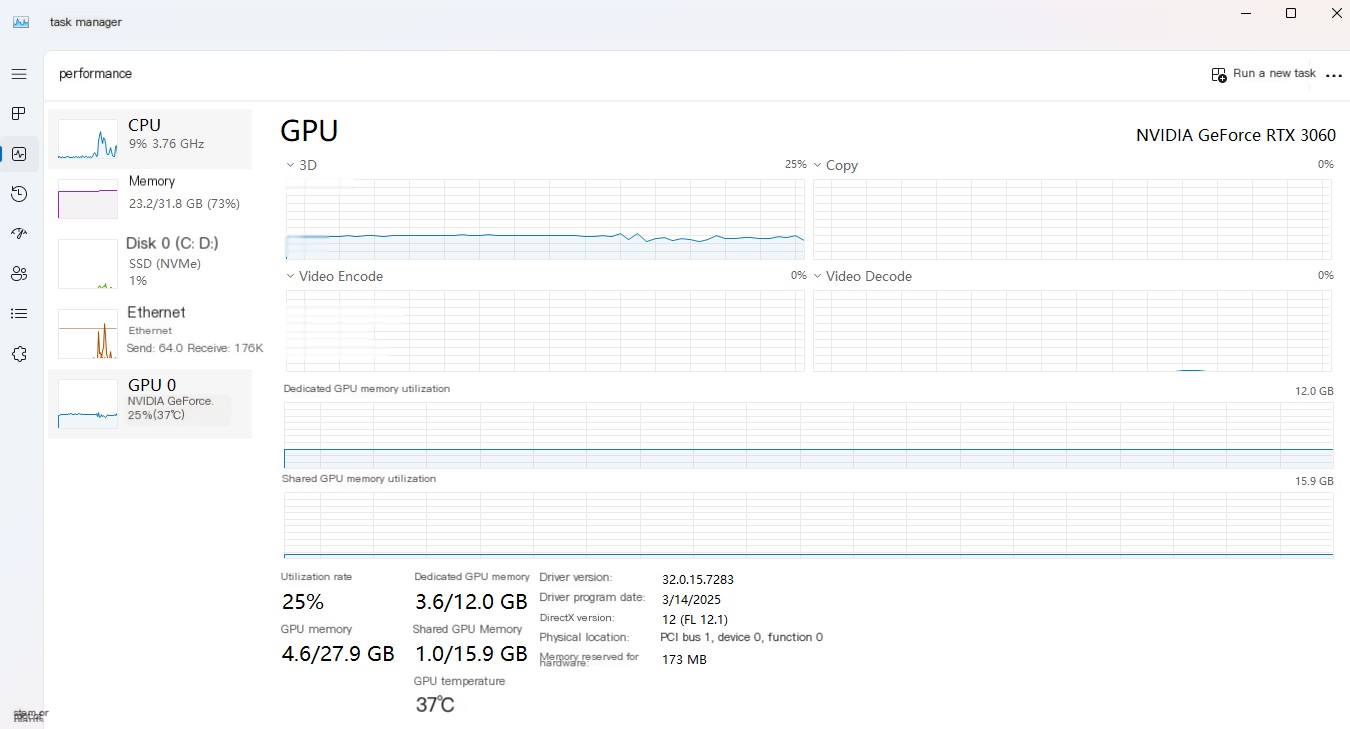Click the 9% 3.76 GHz CPU text

(x=166, y=144)
